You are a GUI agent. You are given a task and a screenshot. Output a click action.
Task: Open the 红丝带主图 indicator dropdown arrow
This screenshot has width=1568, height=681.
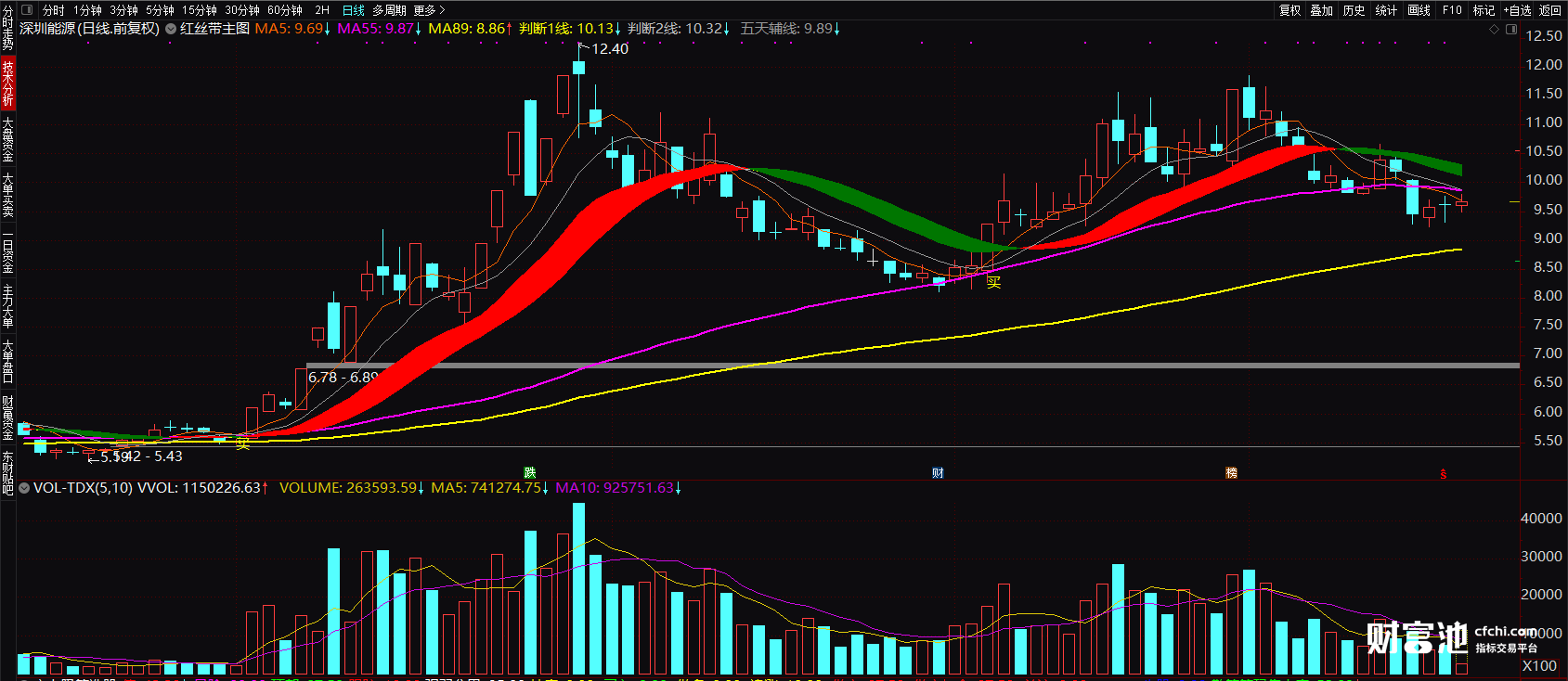(171, 29)
